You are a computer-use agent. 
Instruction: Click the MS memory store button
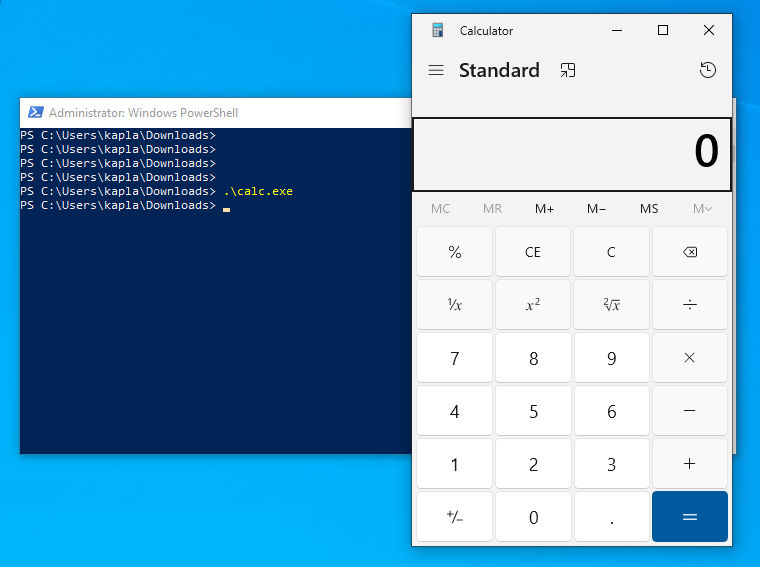(649, 209)
